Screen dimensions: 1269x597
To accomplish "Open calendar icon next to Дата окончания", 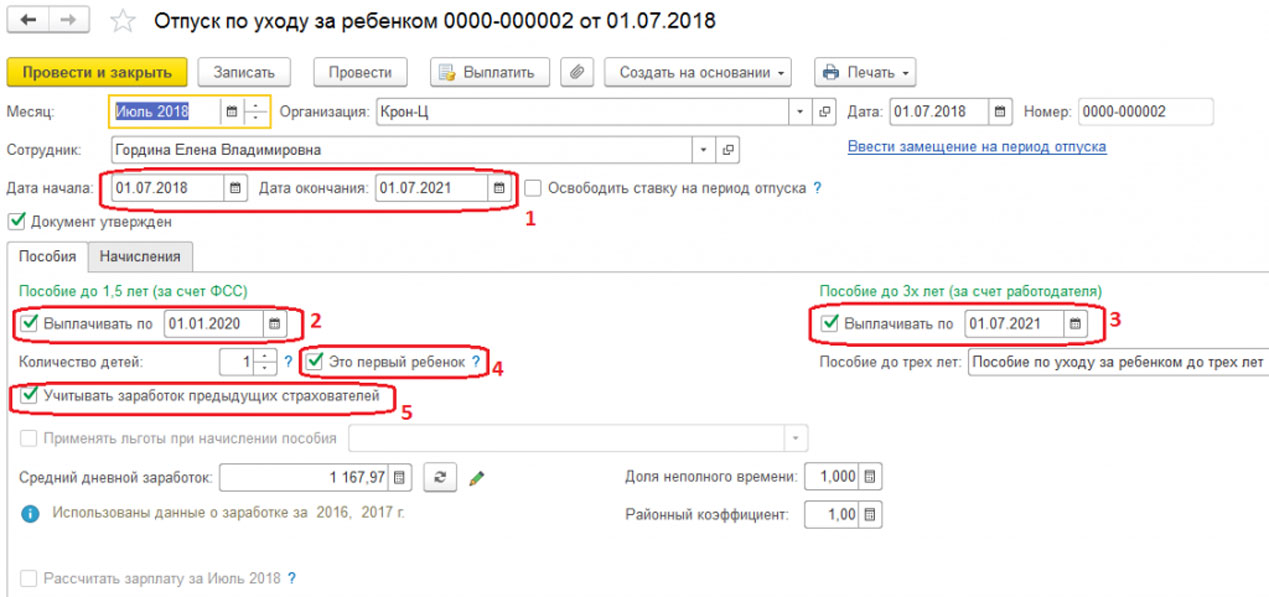I will coord(498,189).
